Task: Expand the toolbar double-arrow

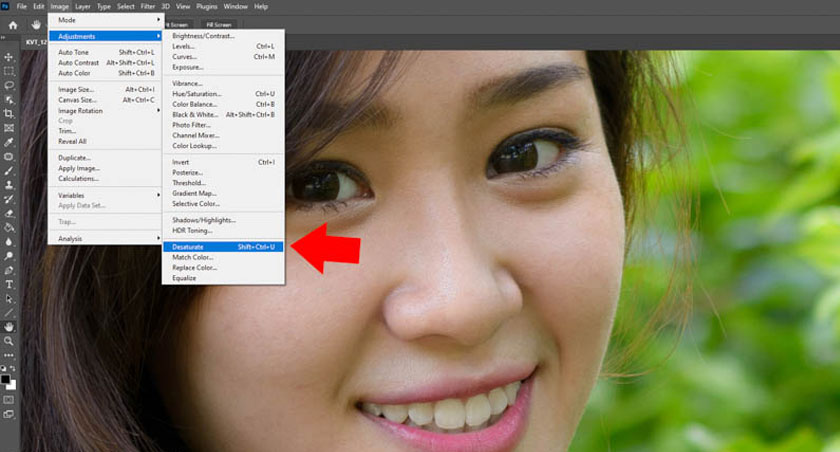Action: click(3, 38)
